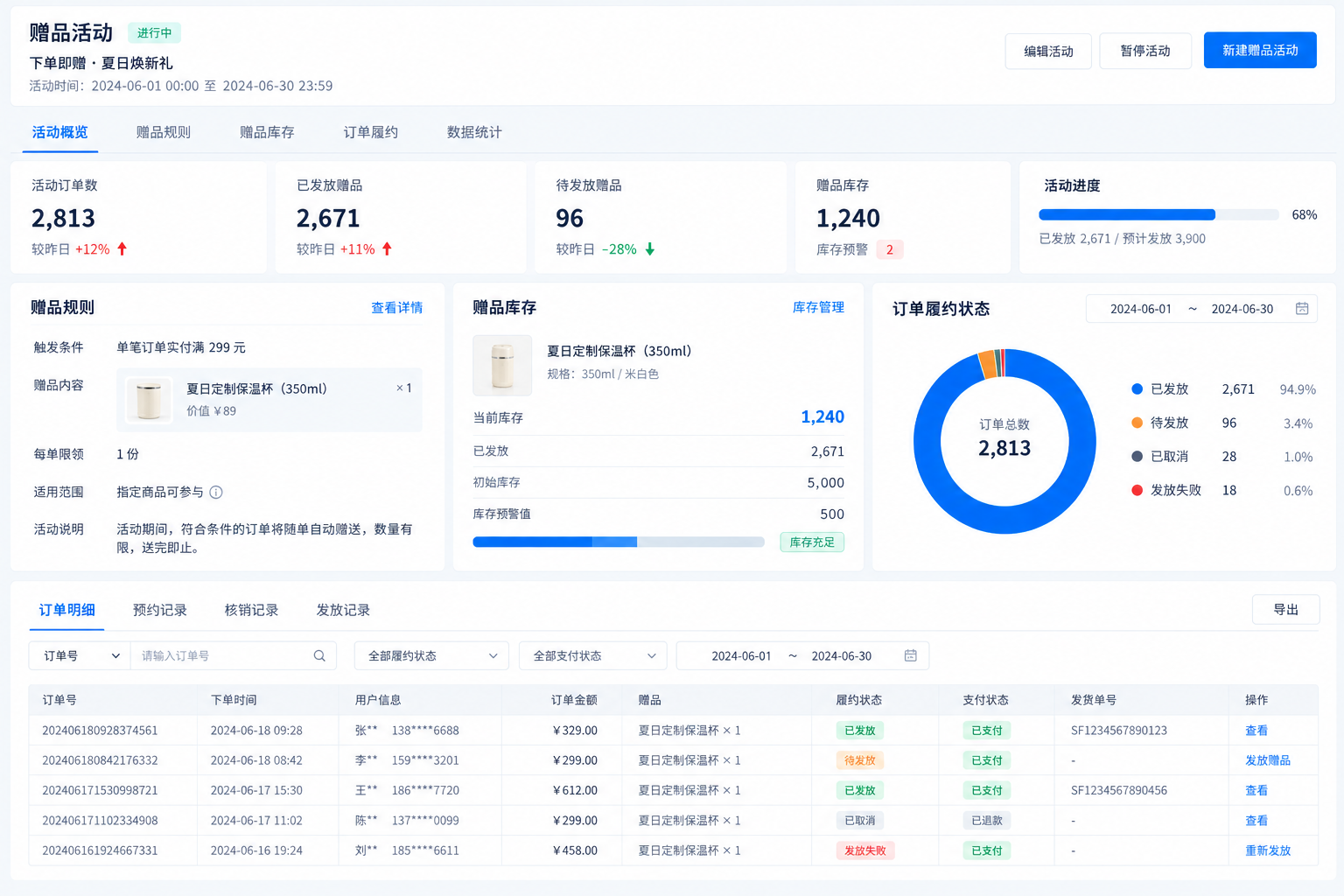The width and height of the screenshot is (1344, 896).
Task: Click the 导出 button
Action: [1285, 610]
